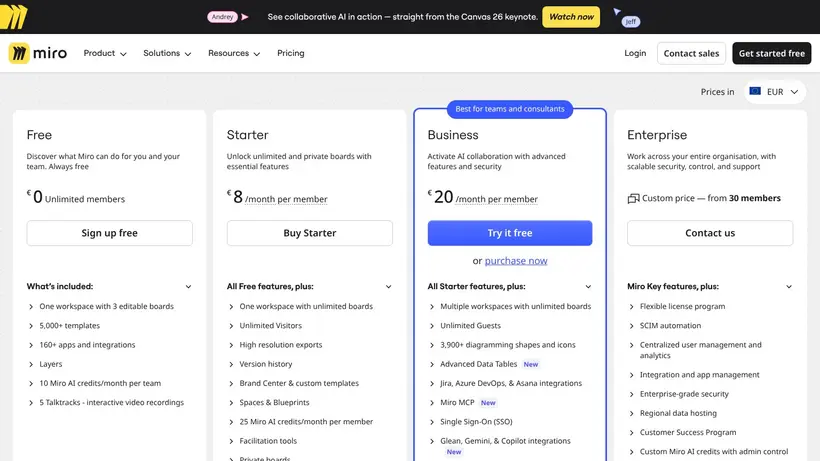This screenshot has height=461, width=820.
Task: Click the Contact sales button
Action: (691, 53)
